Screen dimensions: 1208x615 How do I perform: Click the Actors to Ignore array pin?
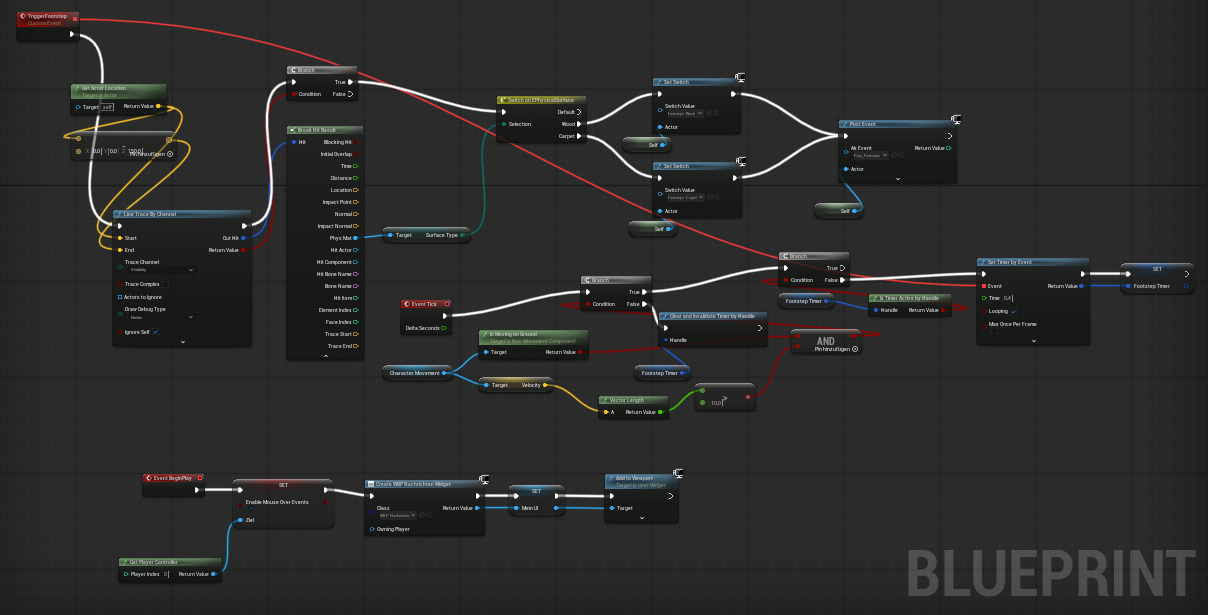click(120, 297)
